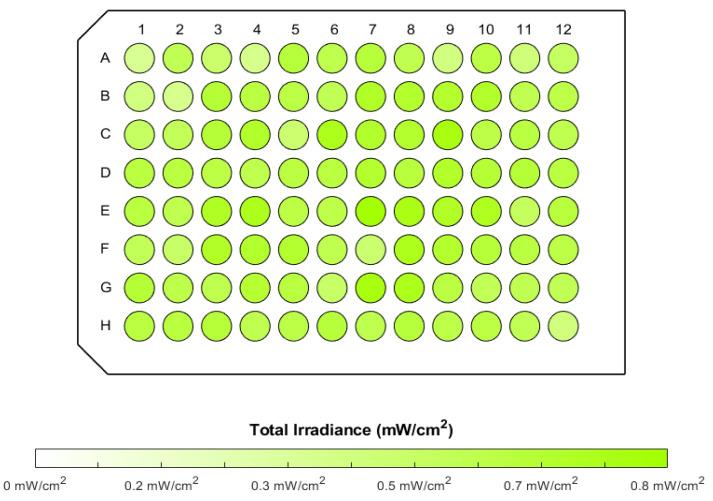Click well A1 on the plate
Image resolution: width=713 pixels, height=501 pixels.
pyautogui.click(x=141, y=58)
